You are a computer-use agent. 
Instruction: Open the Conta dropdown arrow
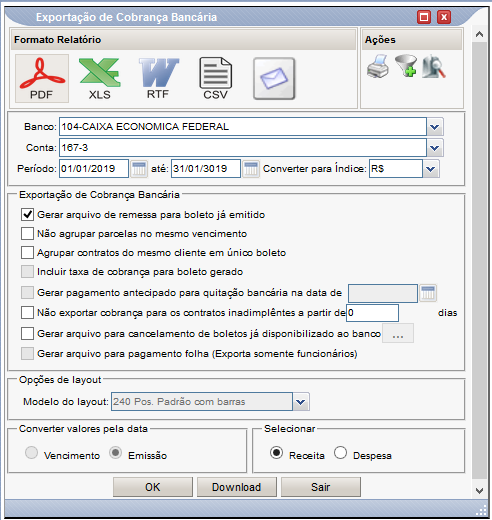[435, 148]
